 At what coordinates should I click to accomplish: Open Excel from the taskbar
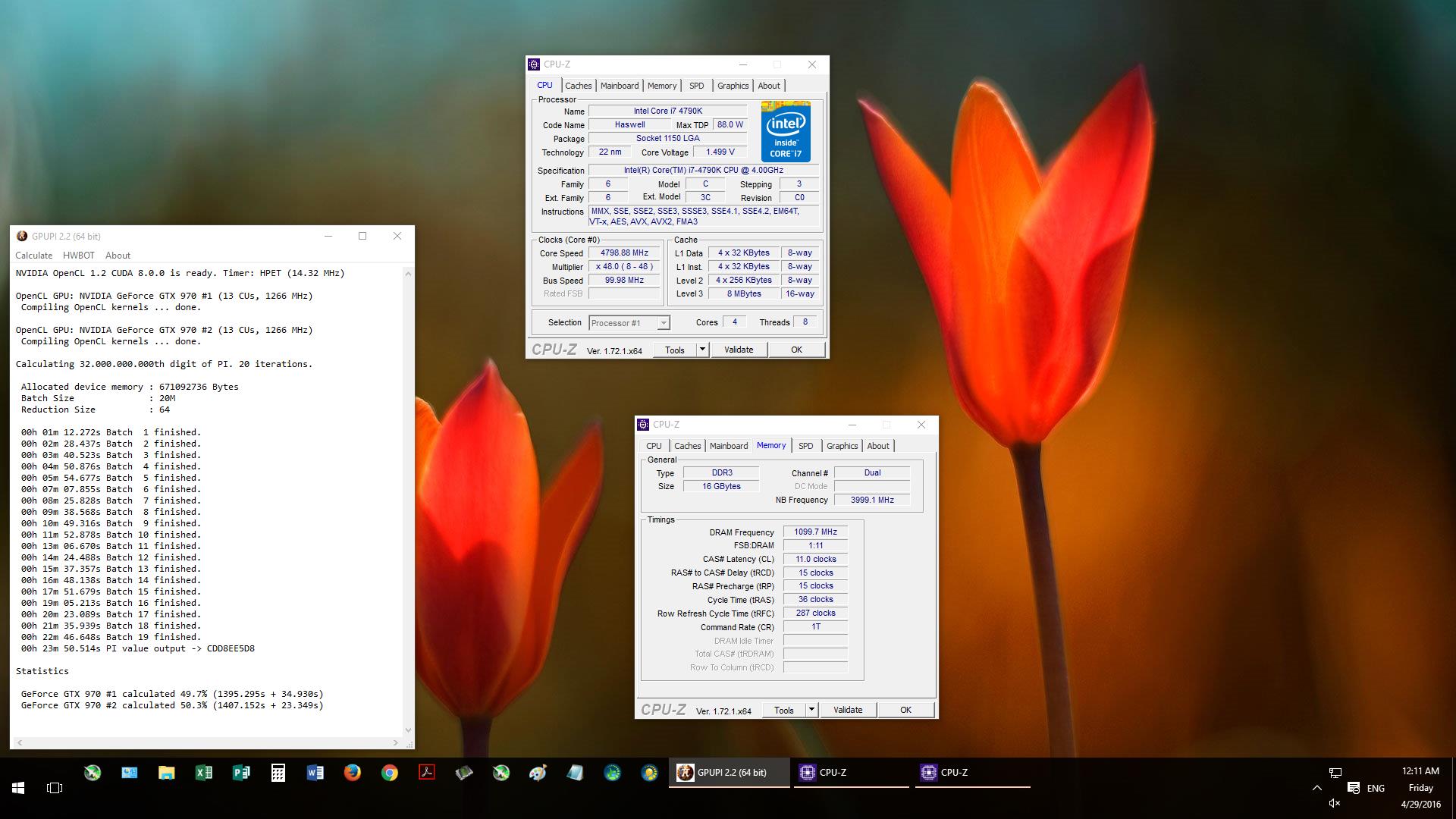click(x=203, y=773)
